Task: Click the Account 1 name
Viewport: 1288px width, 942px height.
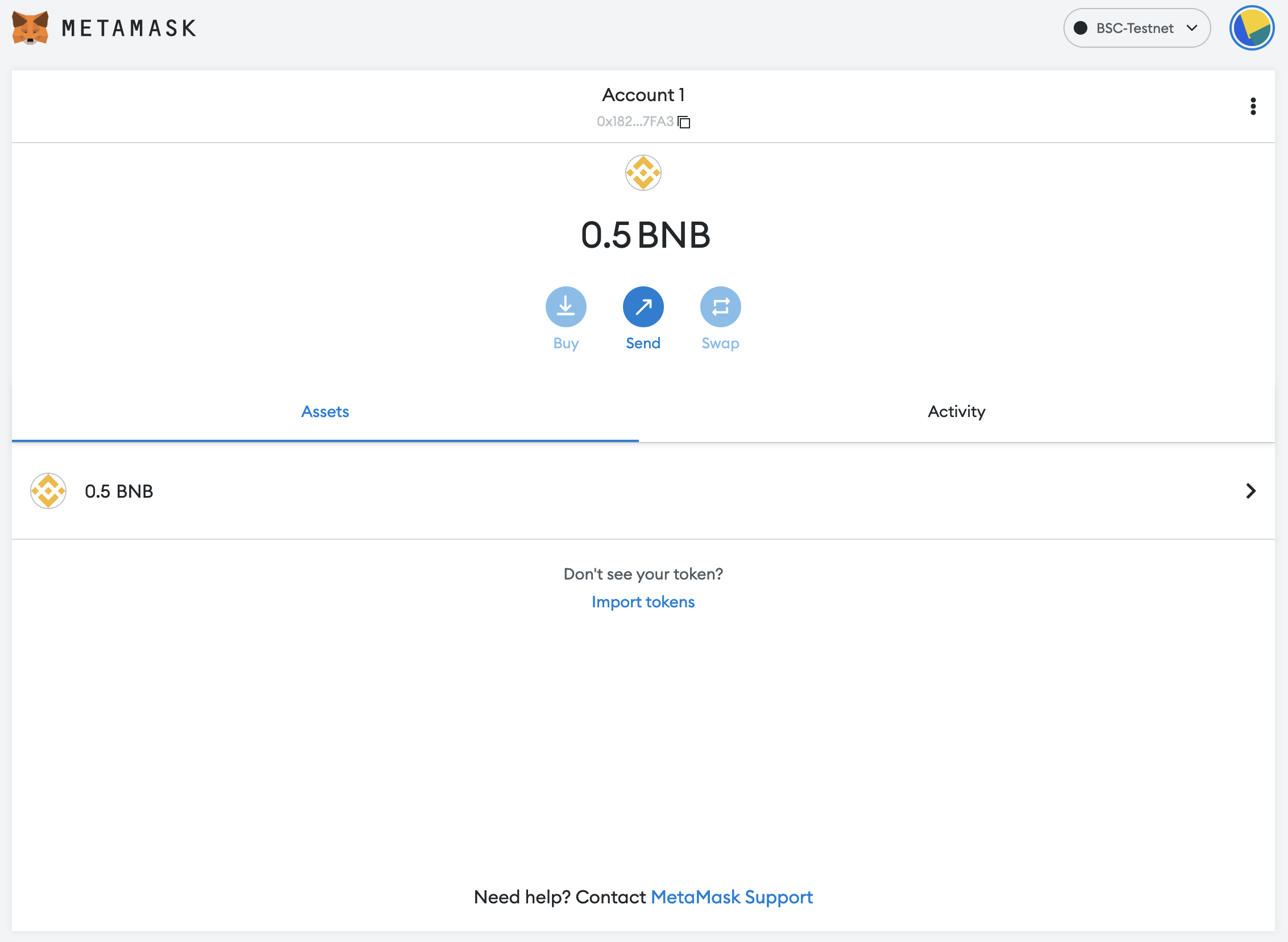Action: 643,95
